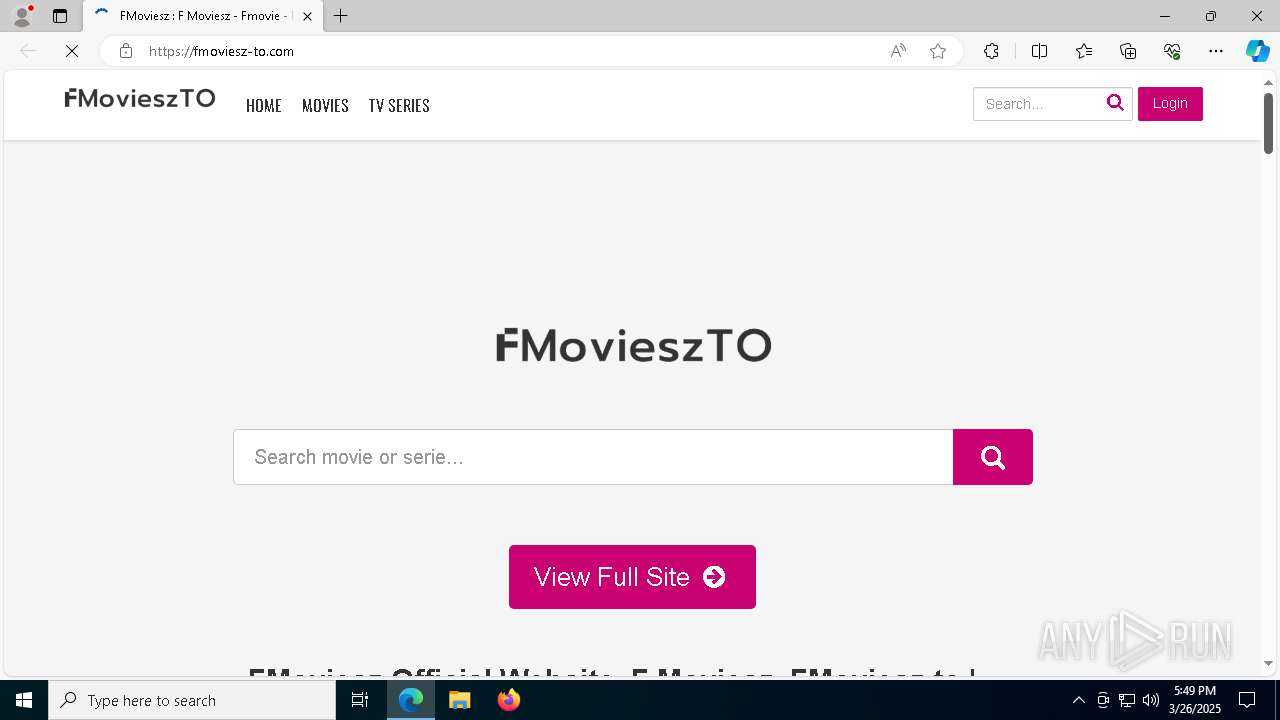Go to HOME nav item
Viewport: 1280px width, 720px height.
(x=264, y=105)
